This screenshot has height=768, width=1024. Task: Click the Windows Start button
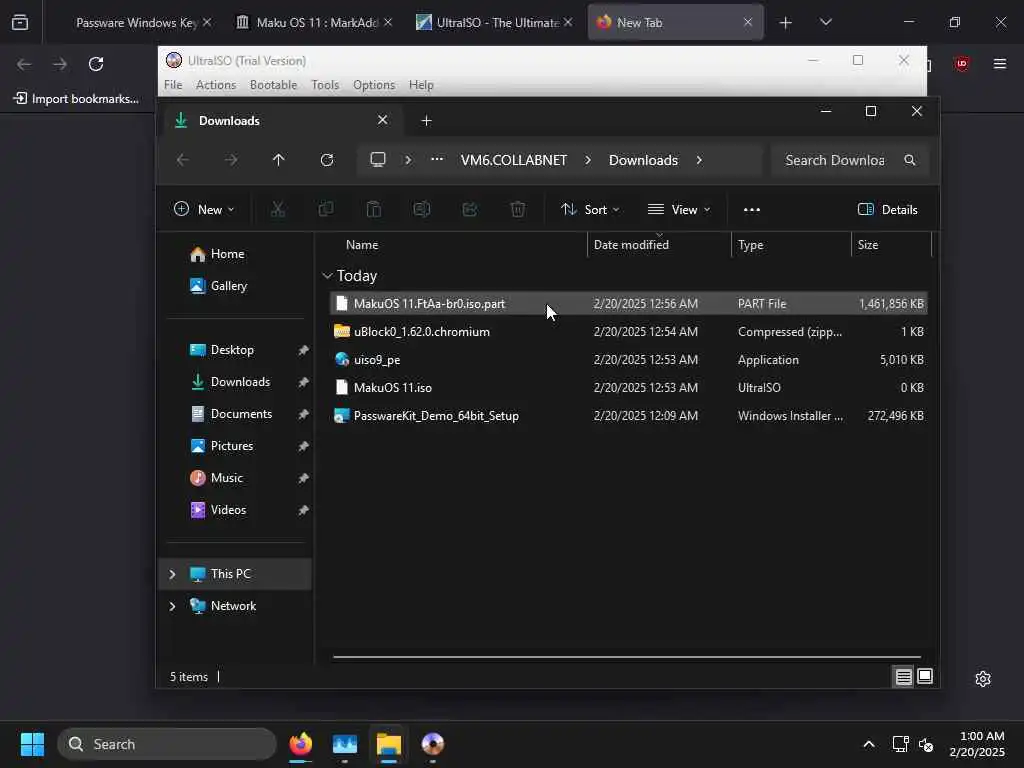tap(32, 744)
